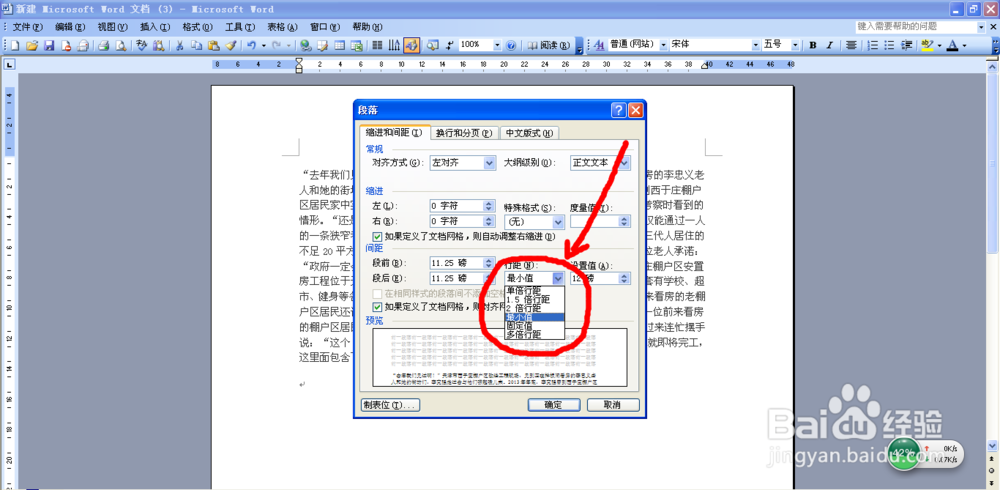Click the 制表位 tabs button
This screenshot has width=1000, height=490.
388,405
